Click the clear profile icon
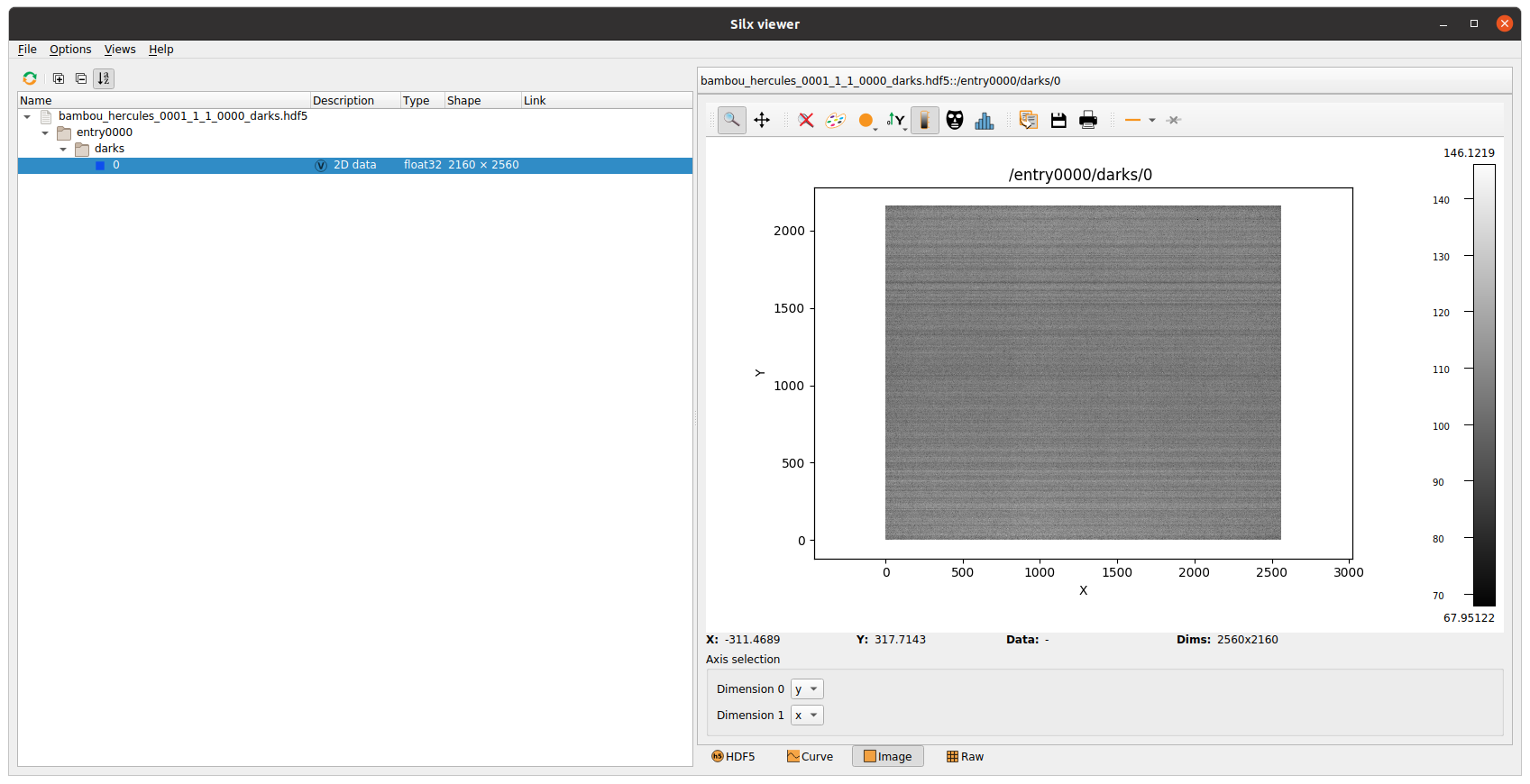The width and height of the screenshot is (1530, 784). pos(1173,120)
